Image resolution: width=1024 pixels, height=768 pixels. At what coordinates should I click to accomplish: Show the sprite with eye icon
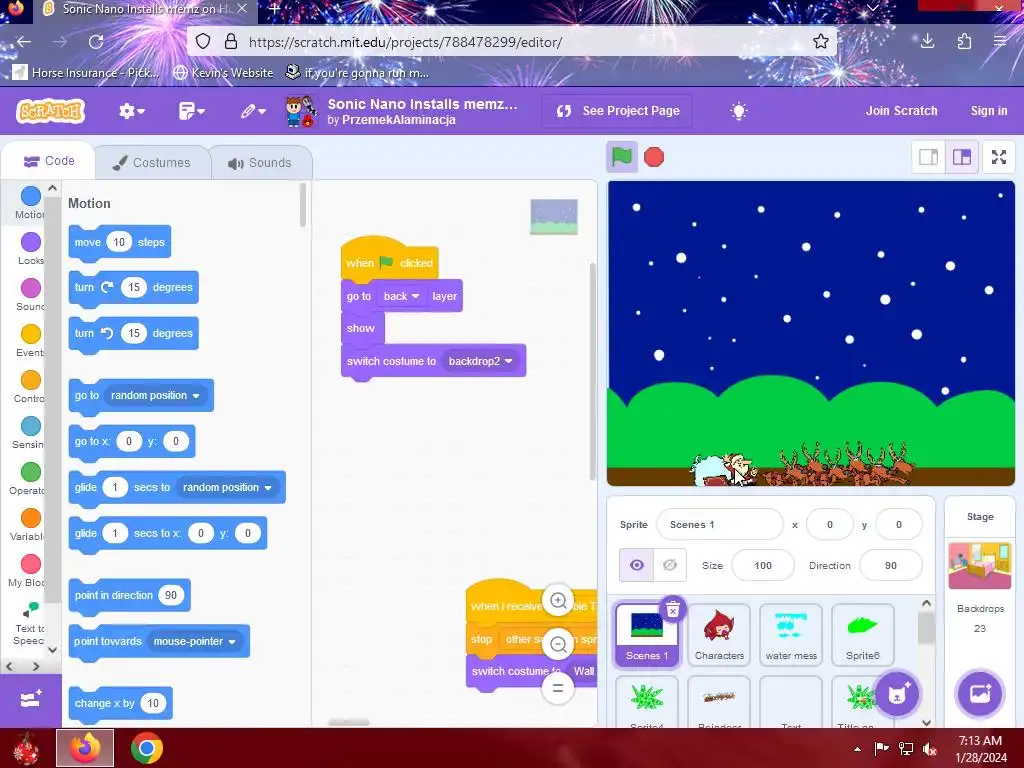[x=637, y=565]
